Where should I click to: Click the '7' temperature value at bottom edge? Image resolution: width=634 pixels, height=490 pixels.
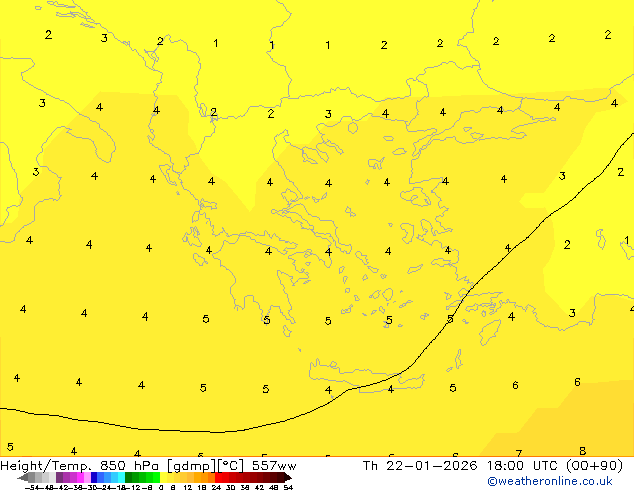[x=519, y=453]
